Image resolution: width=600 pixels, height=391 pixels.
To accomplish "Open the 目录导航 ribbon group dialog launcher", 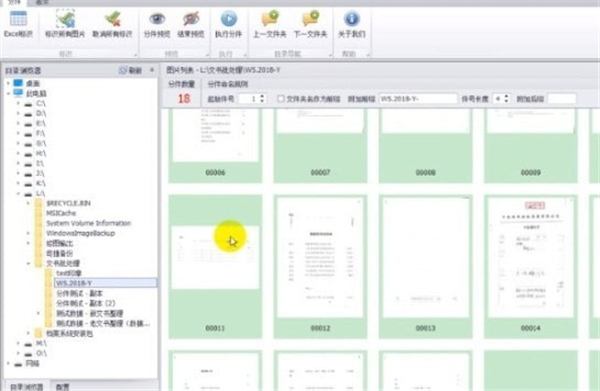I will click(x=330, y=55).
